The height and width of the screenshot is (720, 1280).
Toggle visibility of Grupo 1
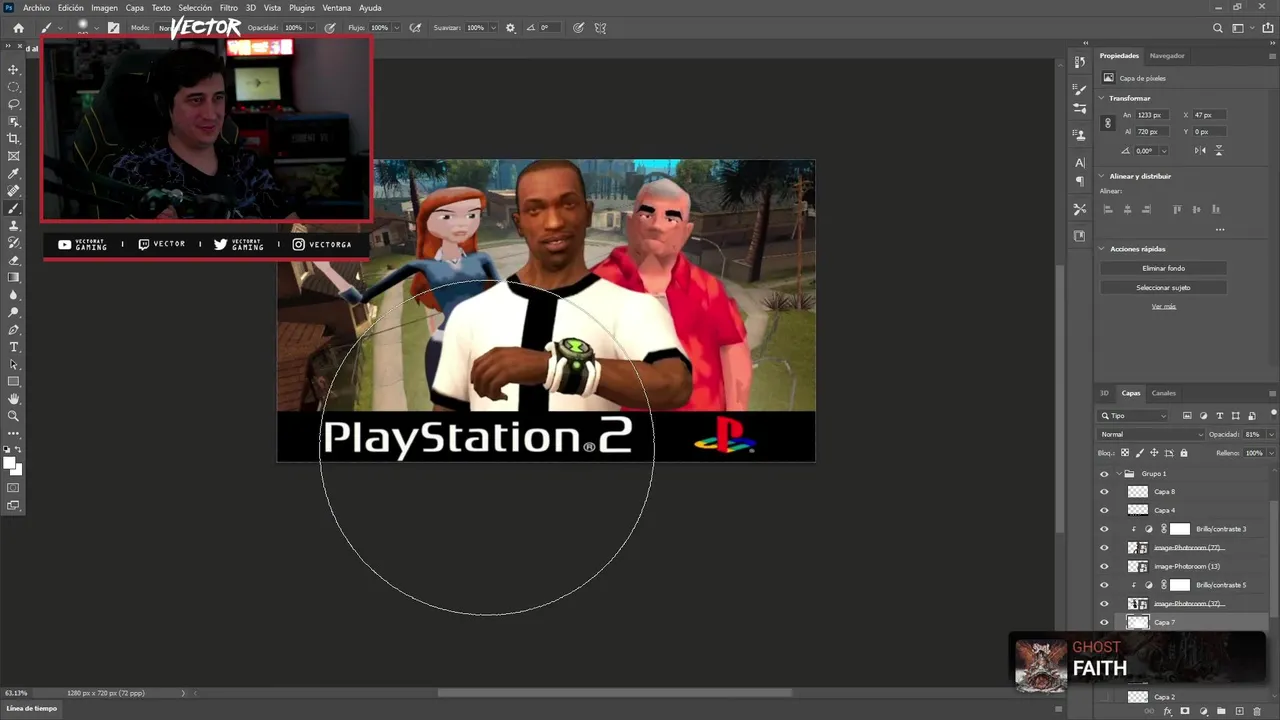(x=1104, y=473)
